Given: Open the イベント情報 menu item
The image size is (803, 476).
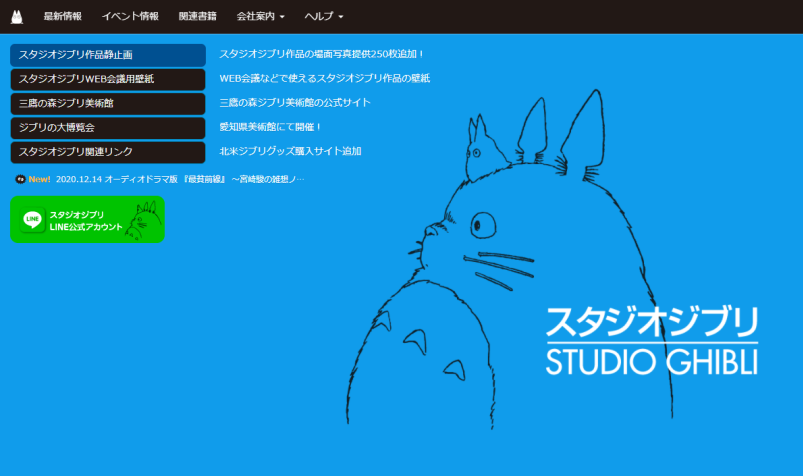Looking at the screenshot, I should point(130,16).
